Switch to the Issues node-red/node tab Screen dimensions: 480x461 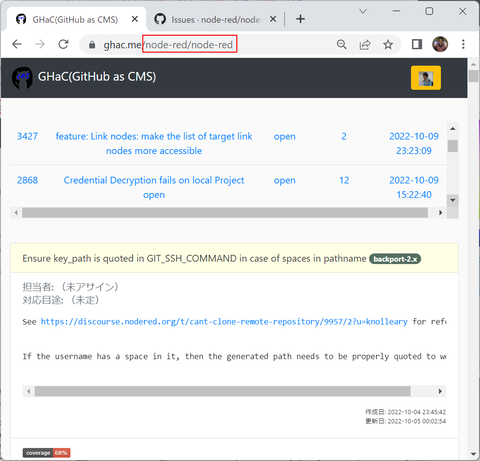coord(215,19)
